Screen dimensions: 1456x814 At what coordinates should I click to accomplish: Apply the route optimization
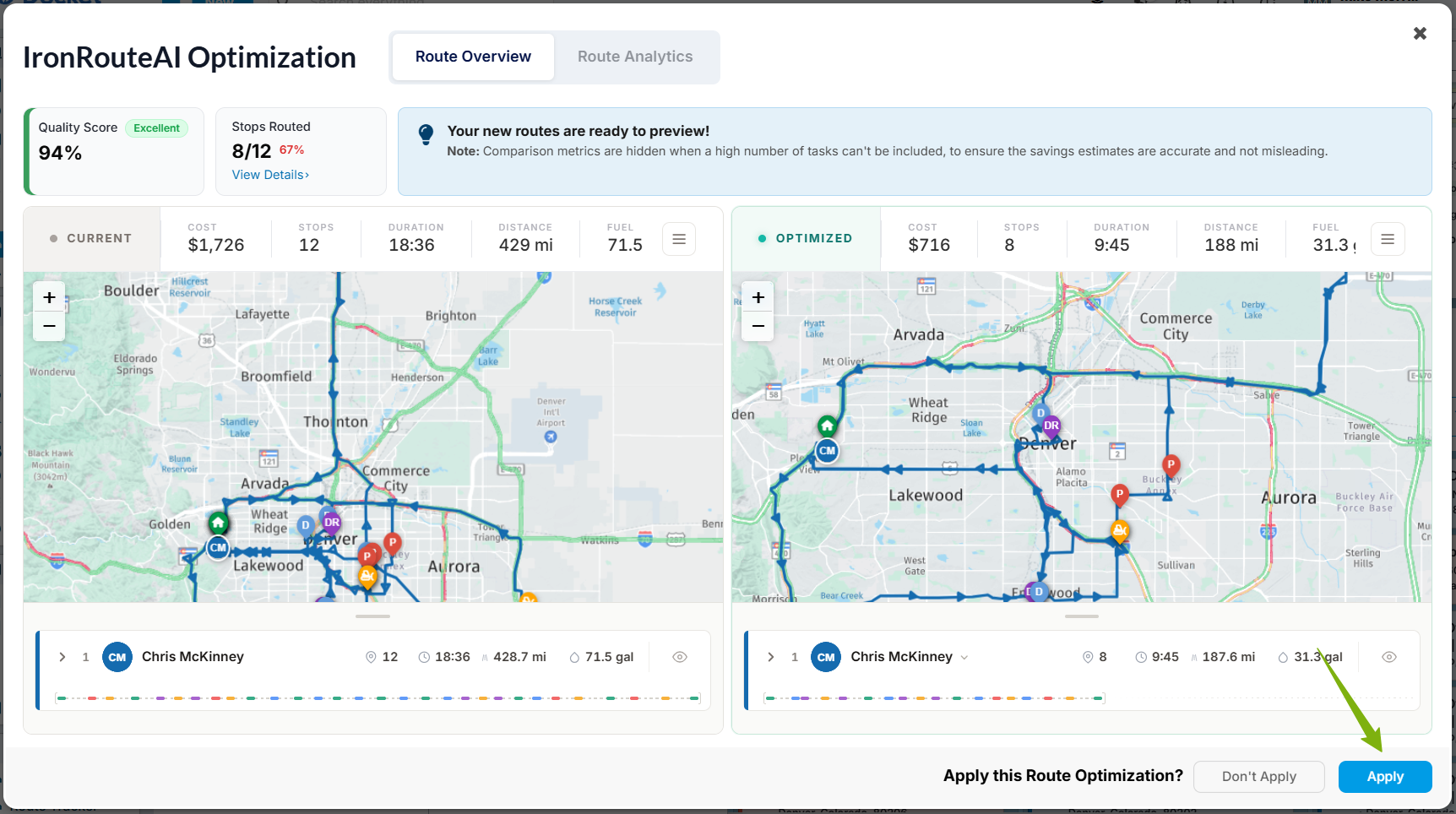point(1385,777)
